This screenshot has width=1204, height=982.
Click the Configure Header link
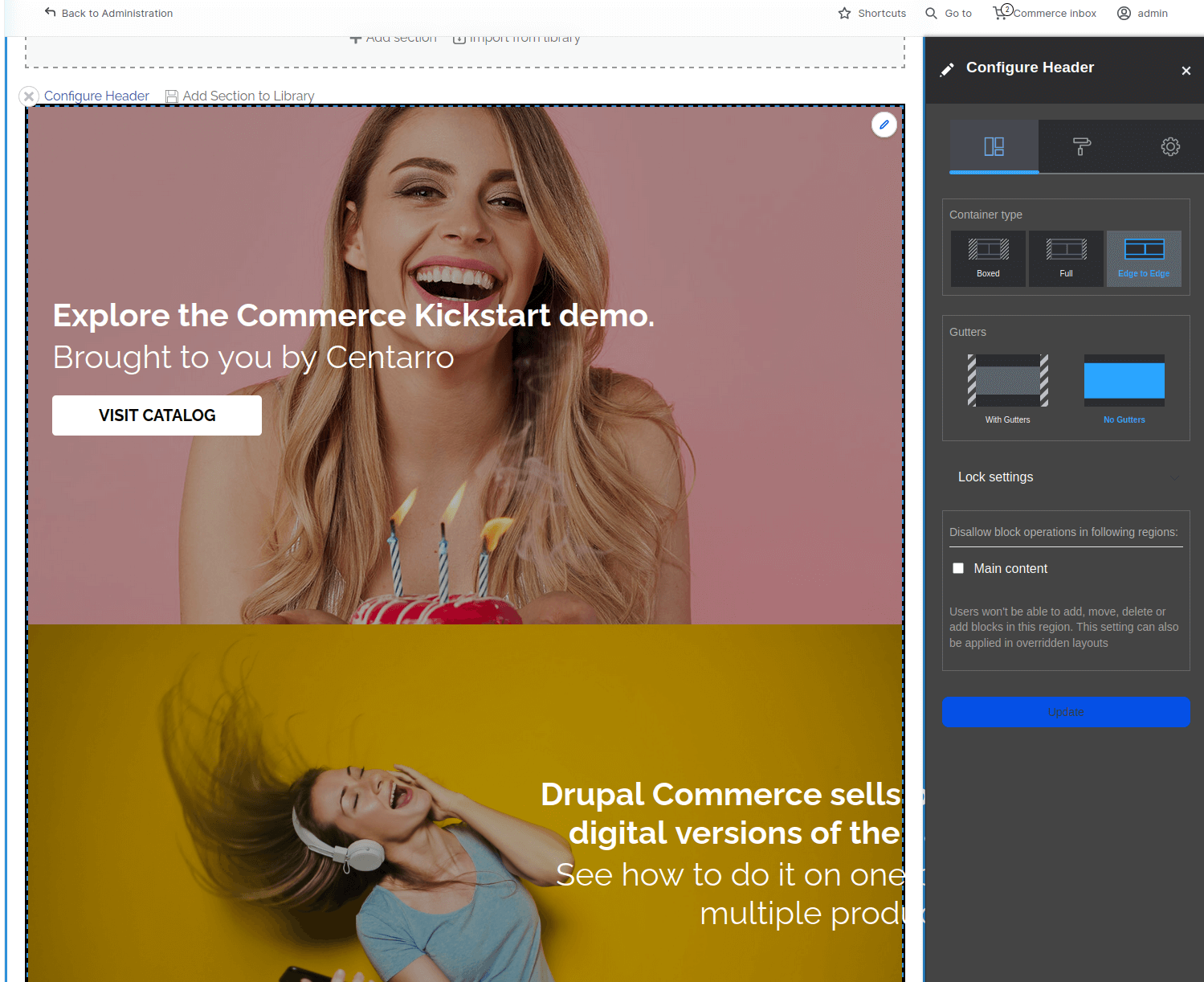(x=96, y=96)
